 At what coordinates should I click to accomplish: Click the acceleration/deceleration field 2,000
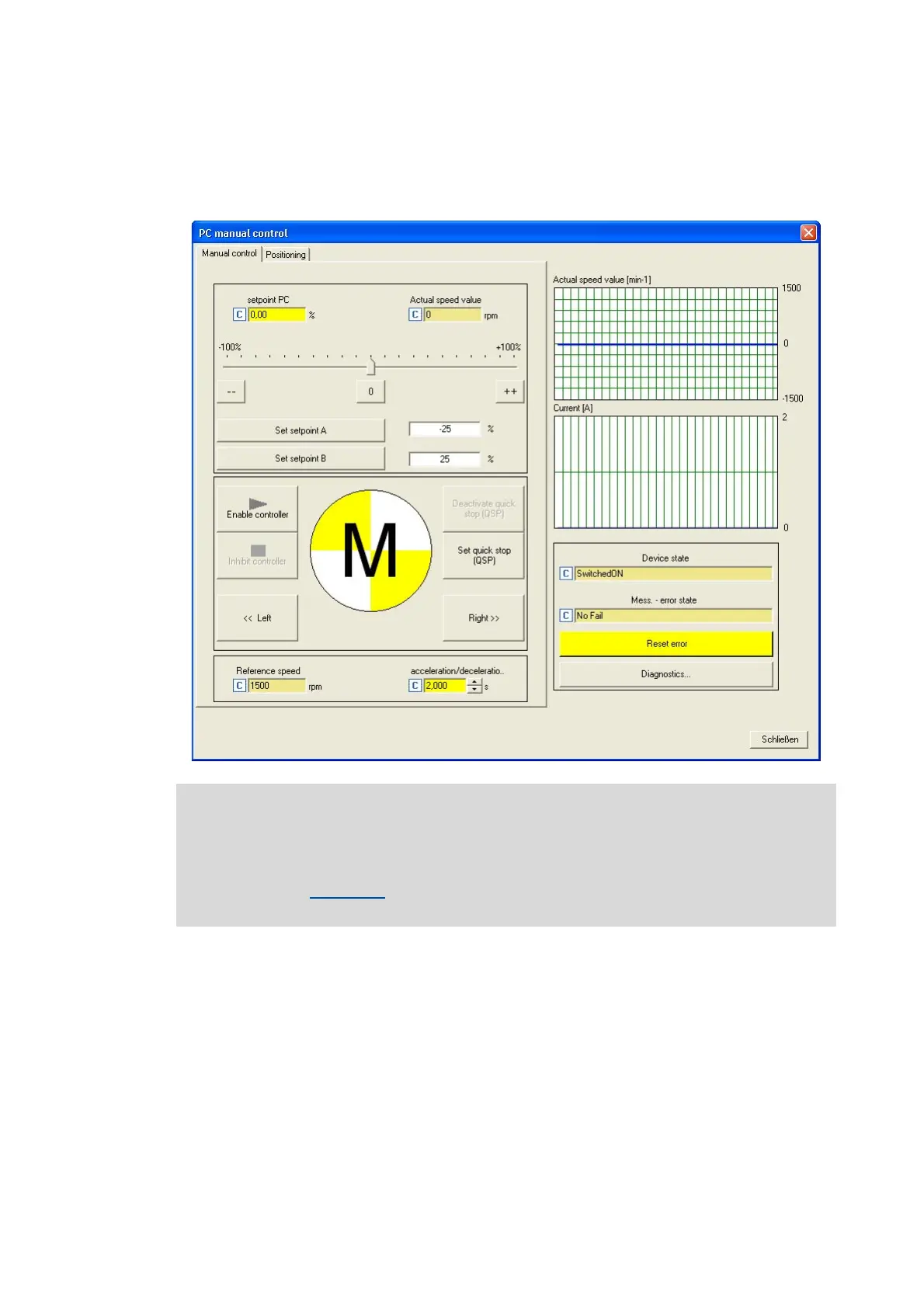pyautogui.click(x=445, y=686)
